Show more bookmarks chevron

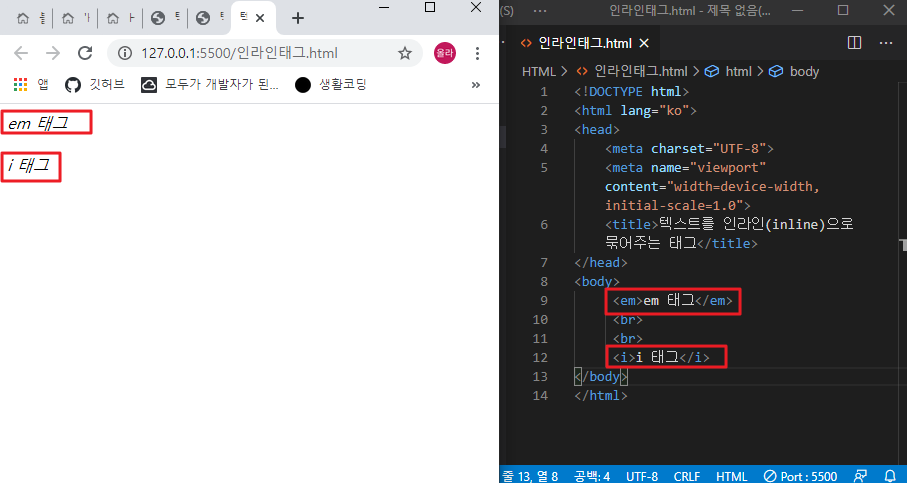(475, 84)
